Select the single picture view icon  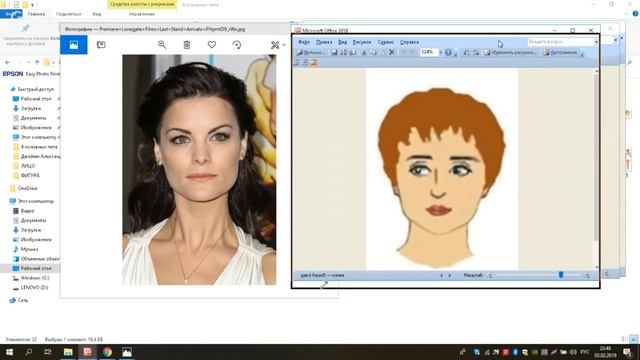[313, 62]
